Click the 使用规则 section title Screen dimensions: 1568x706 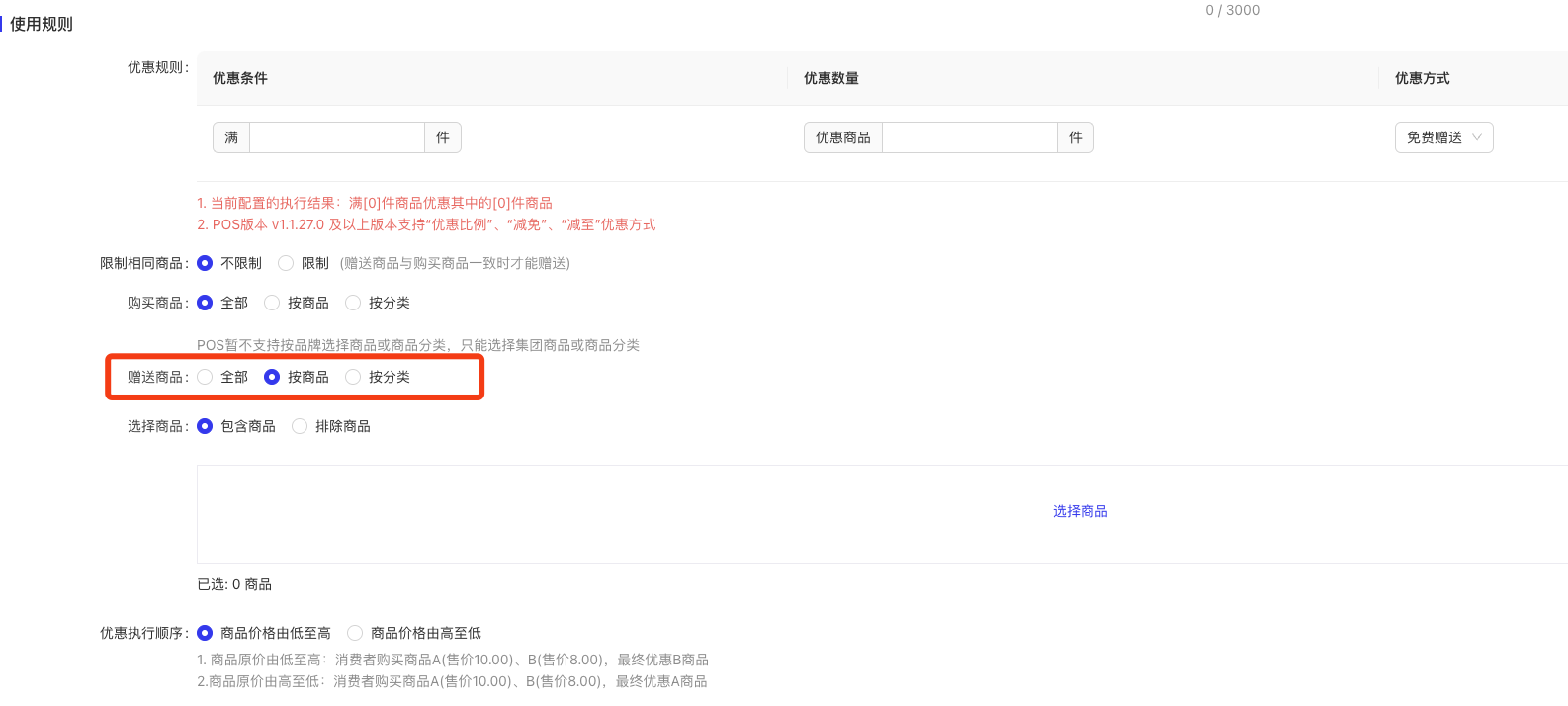[42, 24]
